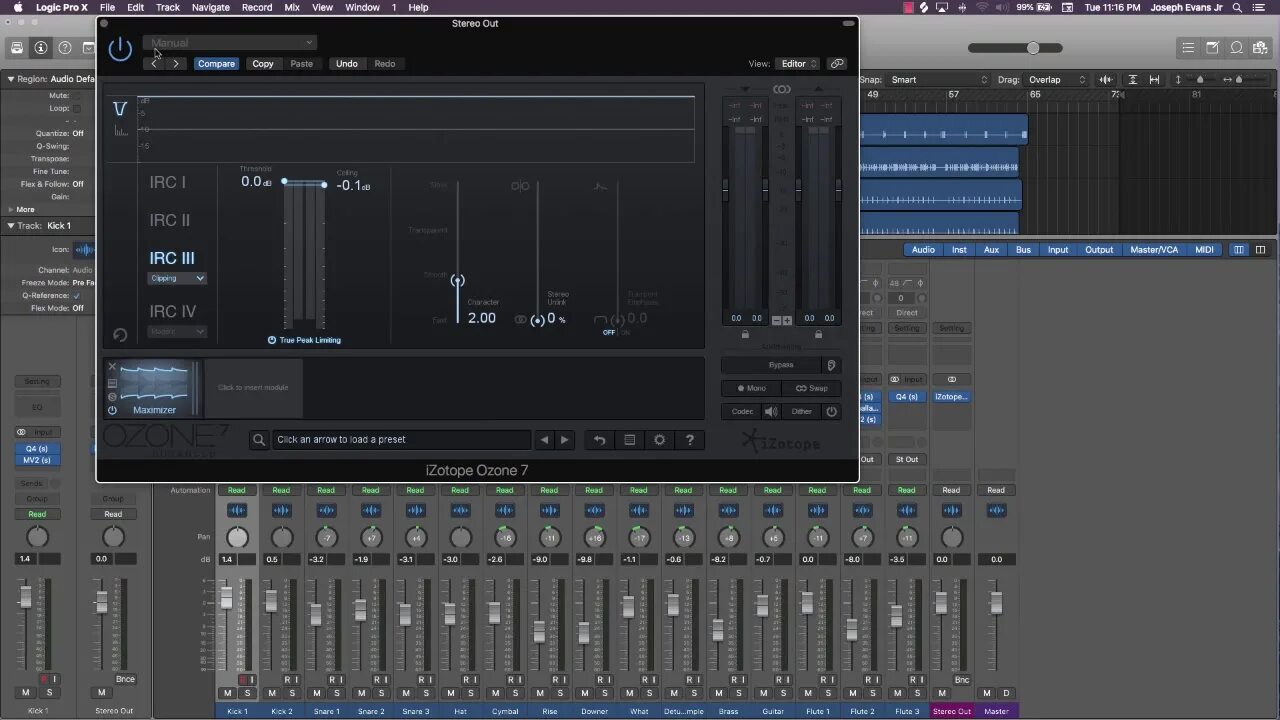The width and height of the screenshot is (1280, 720).
Task: Open the media browser icon
Action: pyautogui.click(x=1261, y=47)
